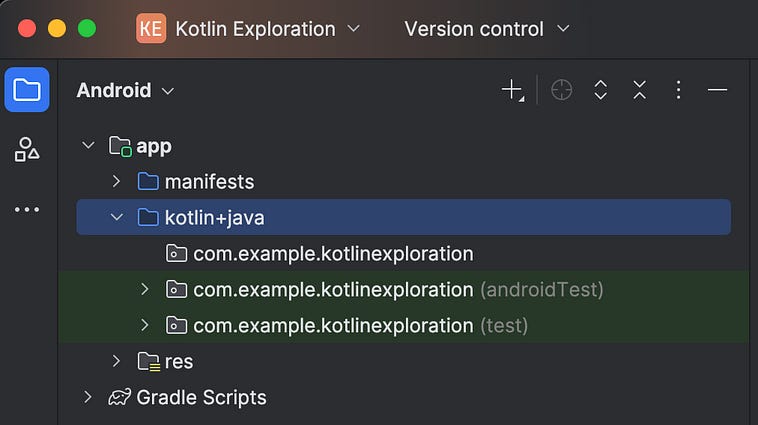The width and height of the screenshot is (758, 425).
Task: Expand the res folder
Action: 117,361
